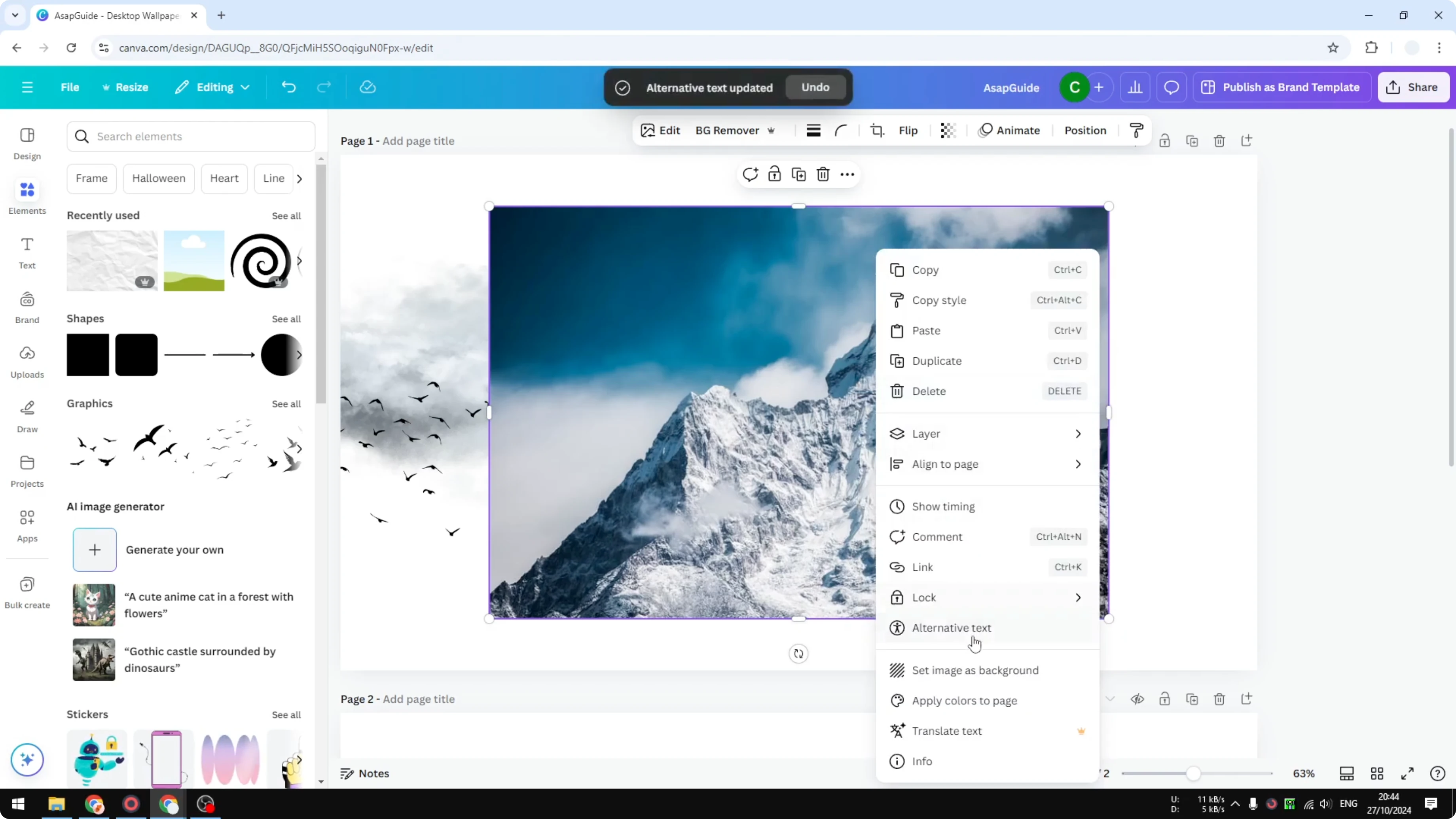This screenshot has width=1456, height=819.
Task: Expand the Align to page submenu
Action: click(987, 463)
